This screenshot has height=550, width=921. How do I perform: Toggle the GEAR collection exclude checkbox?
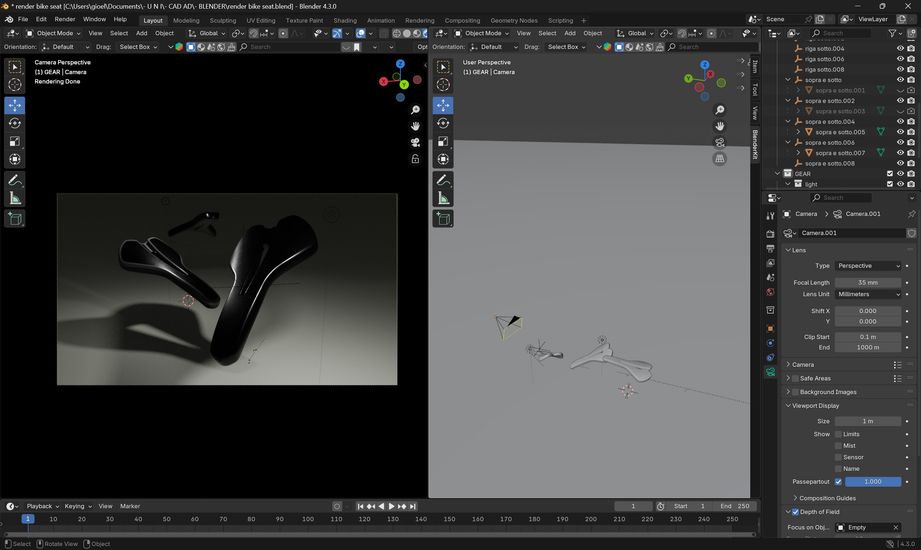point(889,174)
